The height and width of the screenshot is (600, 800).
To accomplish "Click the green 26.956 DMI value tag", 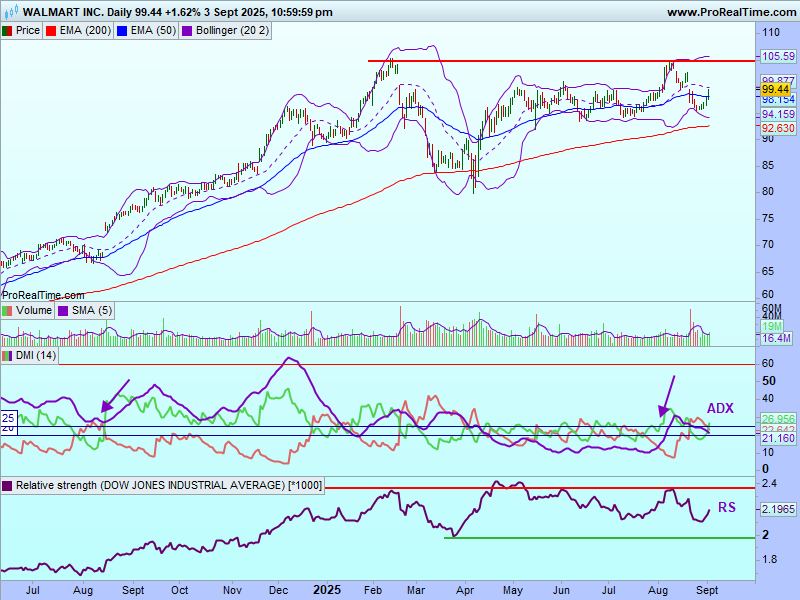I will (778, 419).
